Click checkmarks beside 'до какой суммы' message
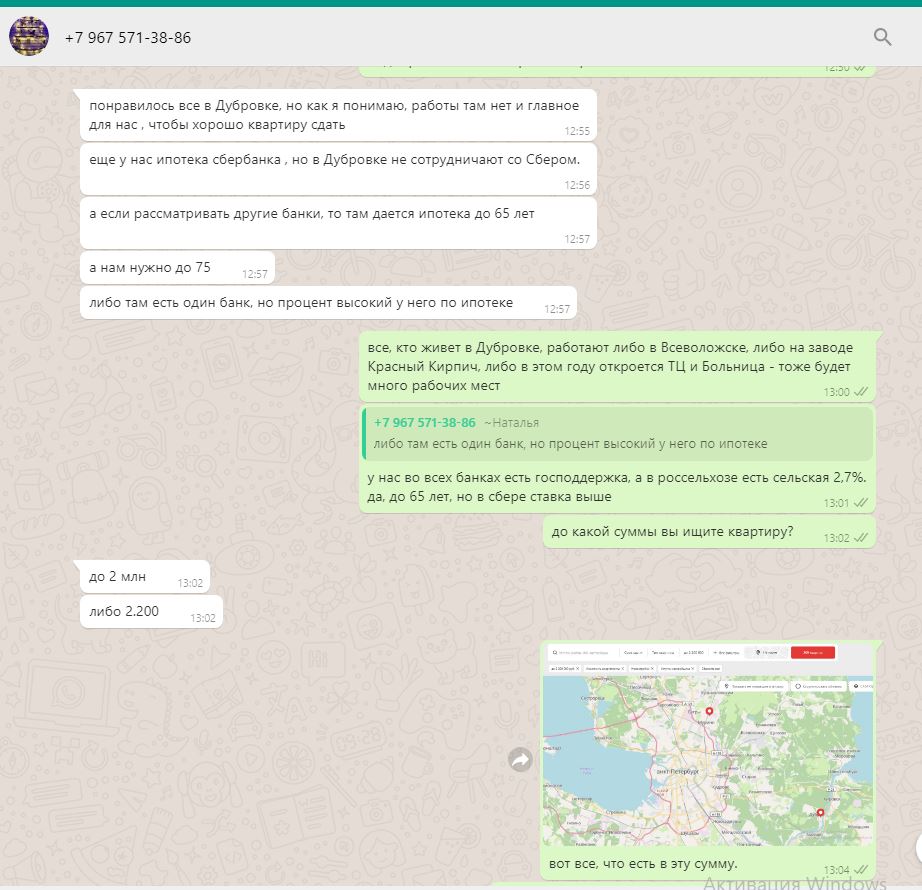This screenshot has width=922, height=890. pyautogui.click(x=859, y=538)
